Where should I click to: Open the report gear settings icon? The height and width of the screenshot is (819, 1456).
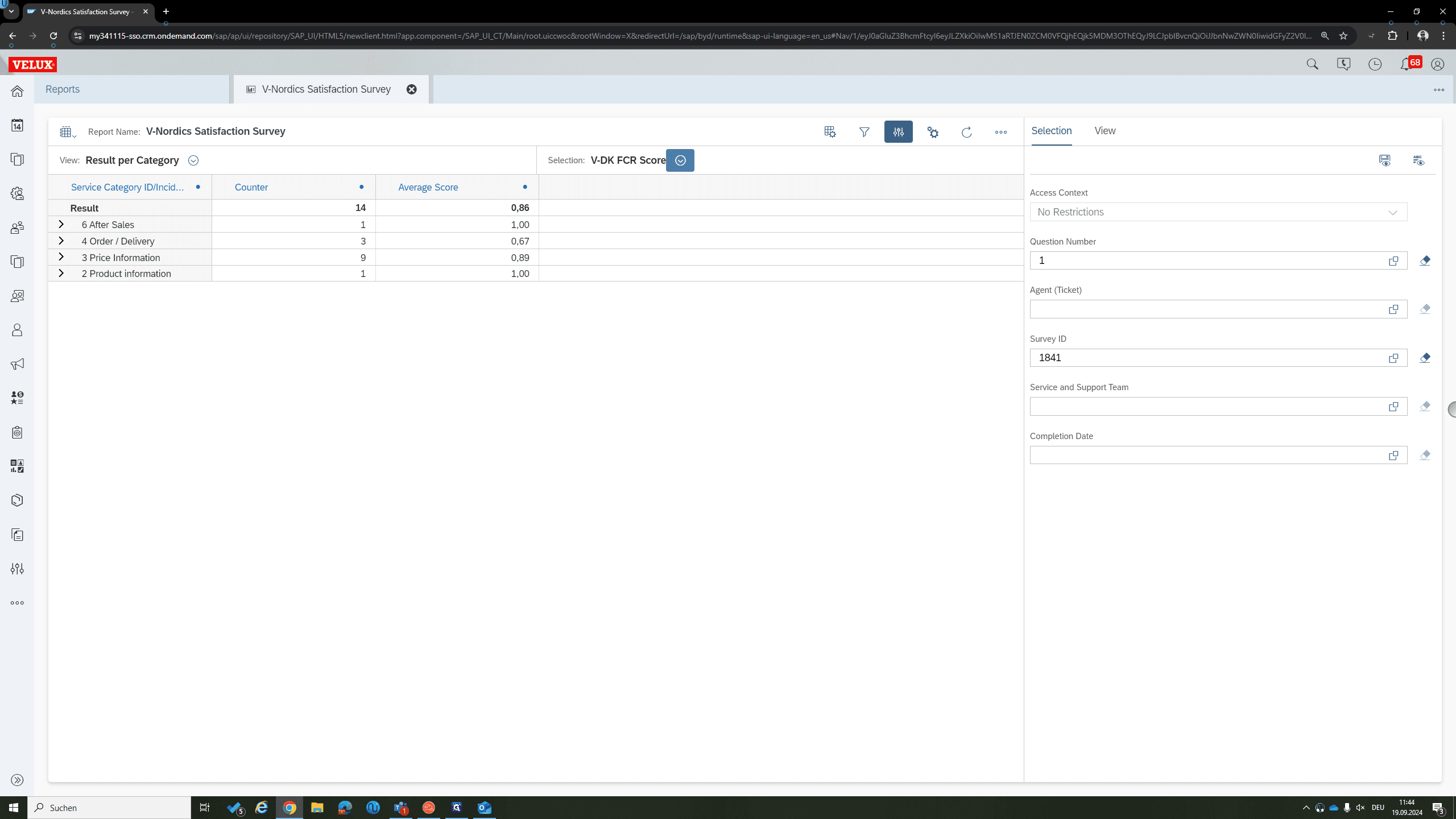[933, 132]
